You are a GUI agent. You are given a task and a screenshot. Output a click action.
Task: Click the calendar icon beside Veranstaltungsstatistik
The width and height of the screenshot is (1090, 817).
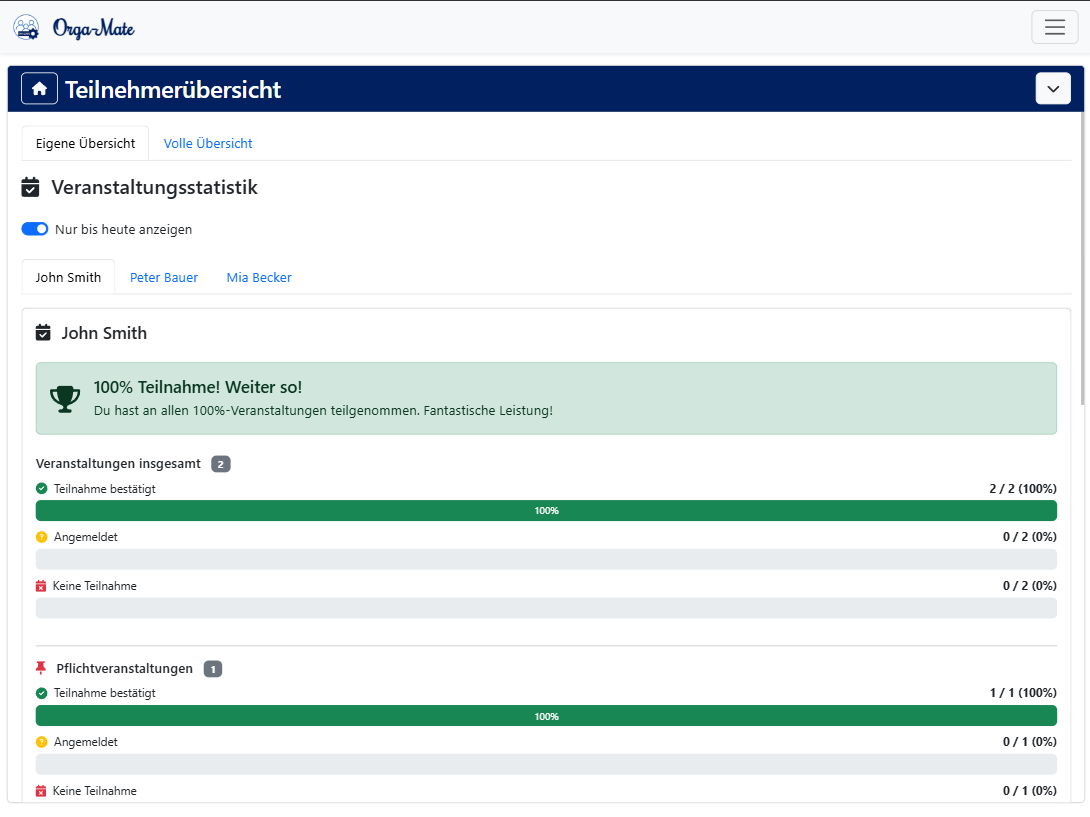click(31, 187)
